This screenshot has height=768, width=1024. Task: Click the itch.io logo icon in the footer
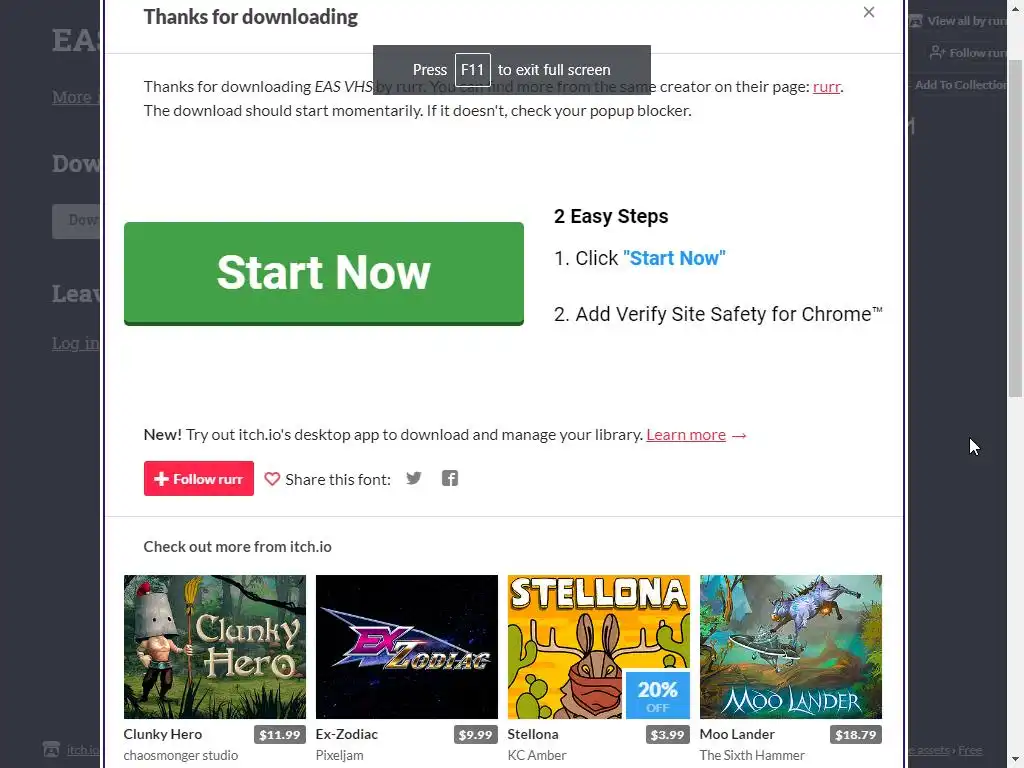pyautogui.click(x=51, y=749)
